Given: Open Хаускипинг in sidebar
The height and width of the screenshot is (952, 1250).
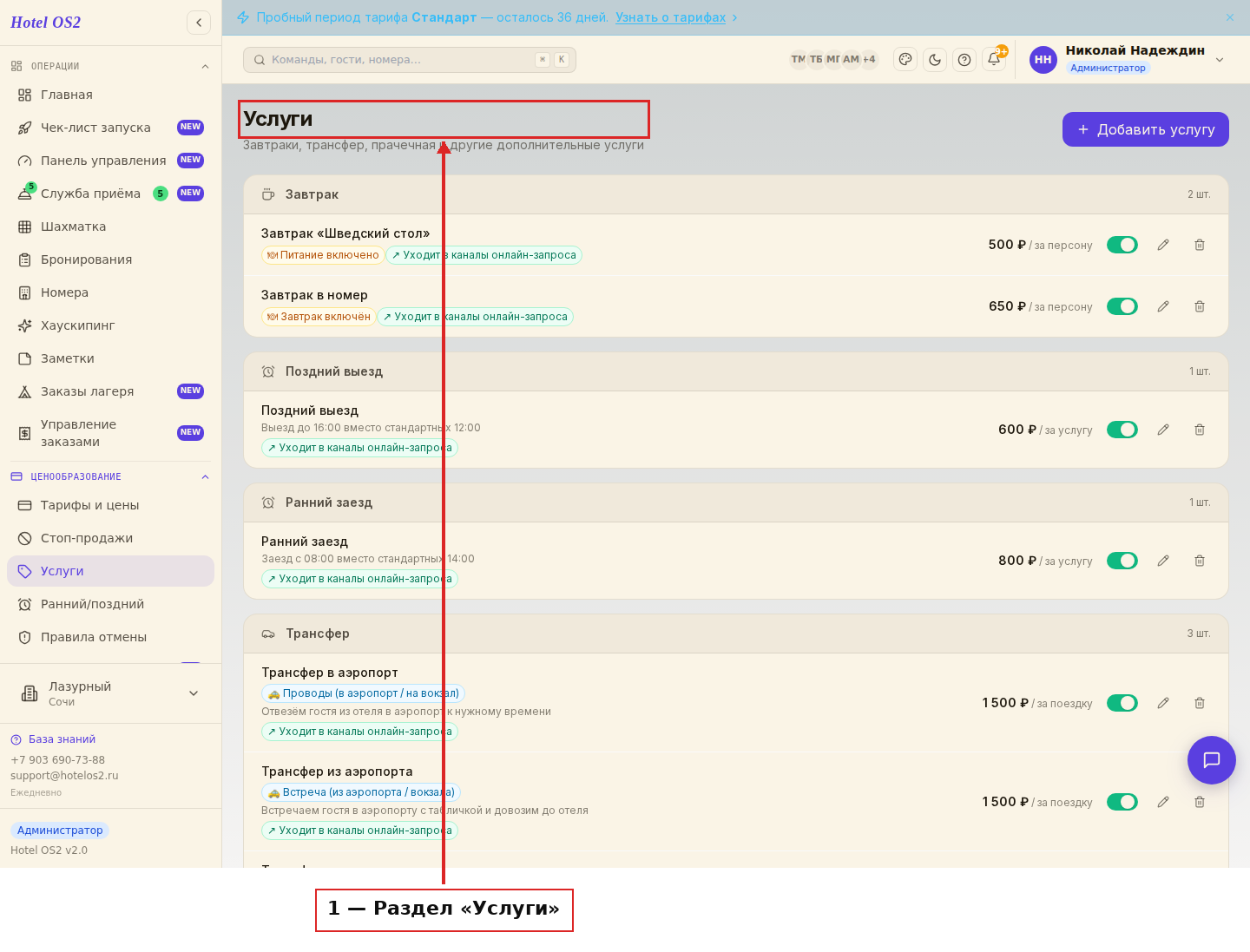Looking at the screenshot, I should pyautogui.click(x=110, y=325).
